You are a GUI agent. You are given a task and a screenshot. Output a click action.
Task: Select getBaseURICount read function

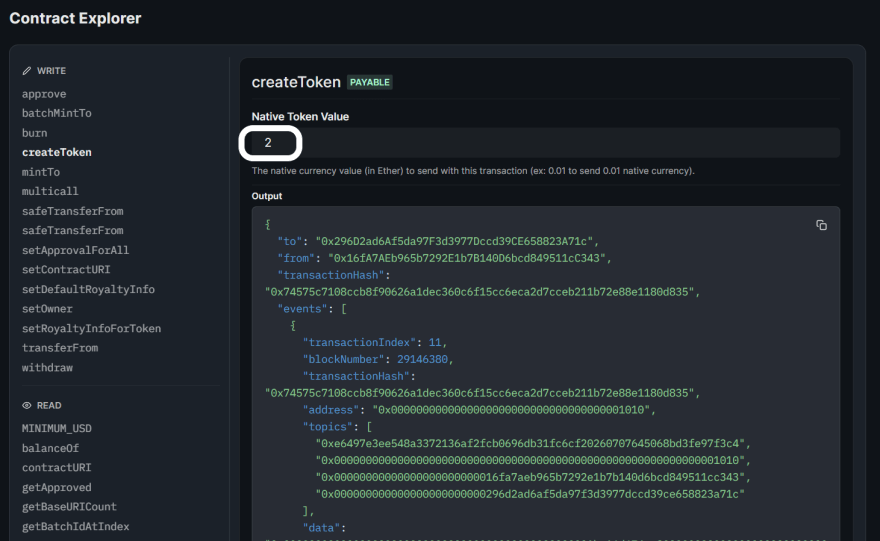tap(69, 506)
